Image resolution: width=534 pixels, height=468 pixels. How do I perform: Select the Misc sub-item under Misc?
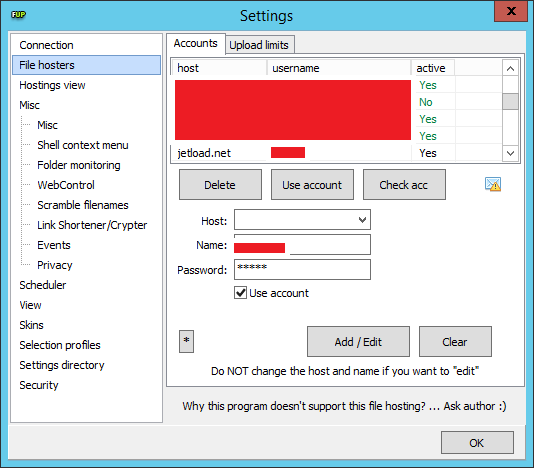pos(47,125)
